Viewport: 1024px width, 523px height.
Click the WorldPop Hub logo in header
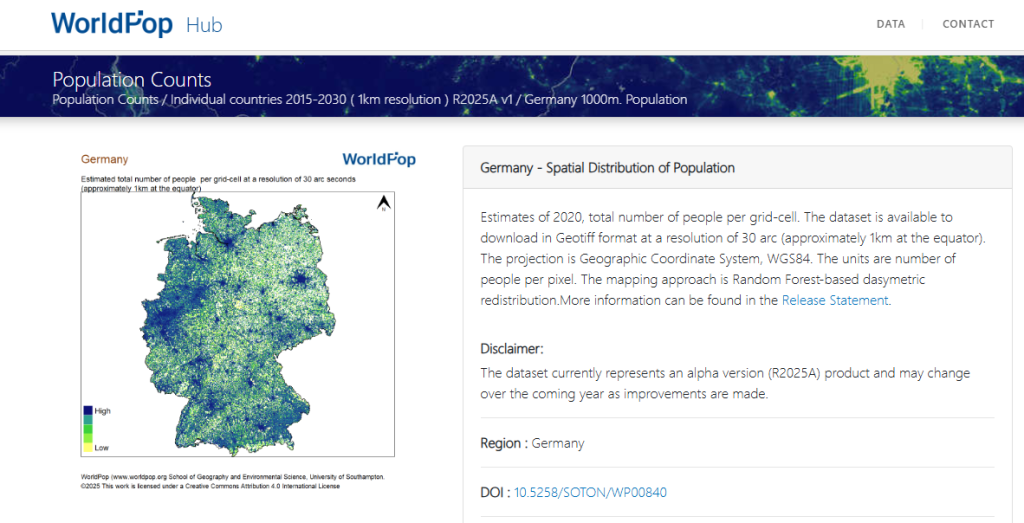click(x=112, y=24)
